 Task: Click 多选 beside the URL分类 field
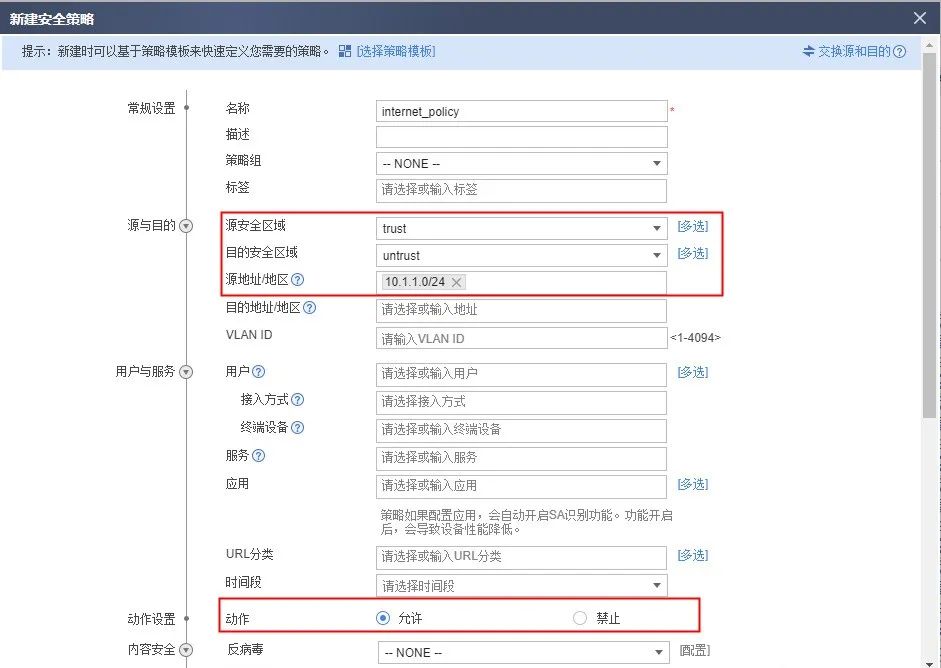(x=693, y=555)
